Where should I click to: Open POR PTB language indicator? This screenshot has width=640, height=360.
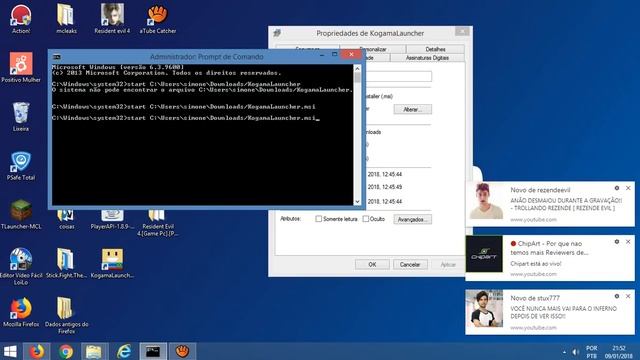coord(591,352)
